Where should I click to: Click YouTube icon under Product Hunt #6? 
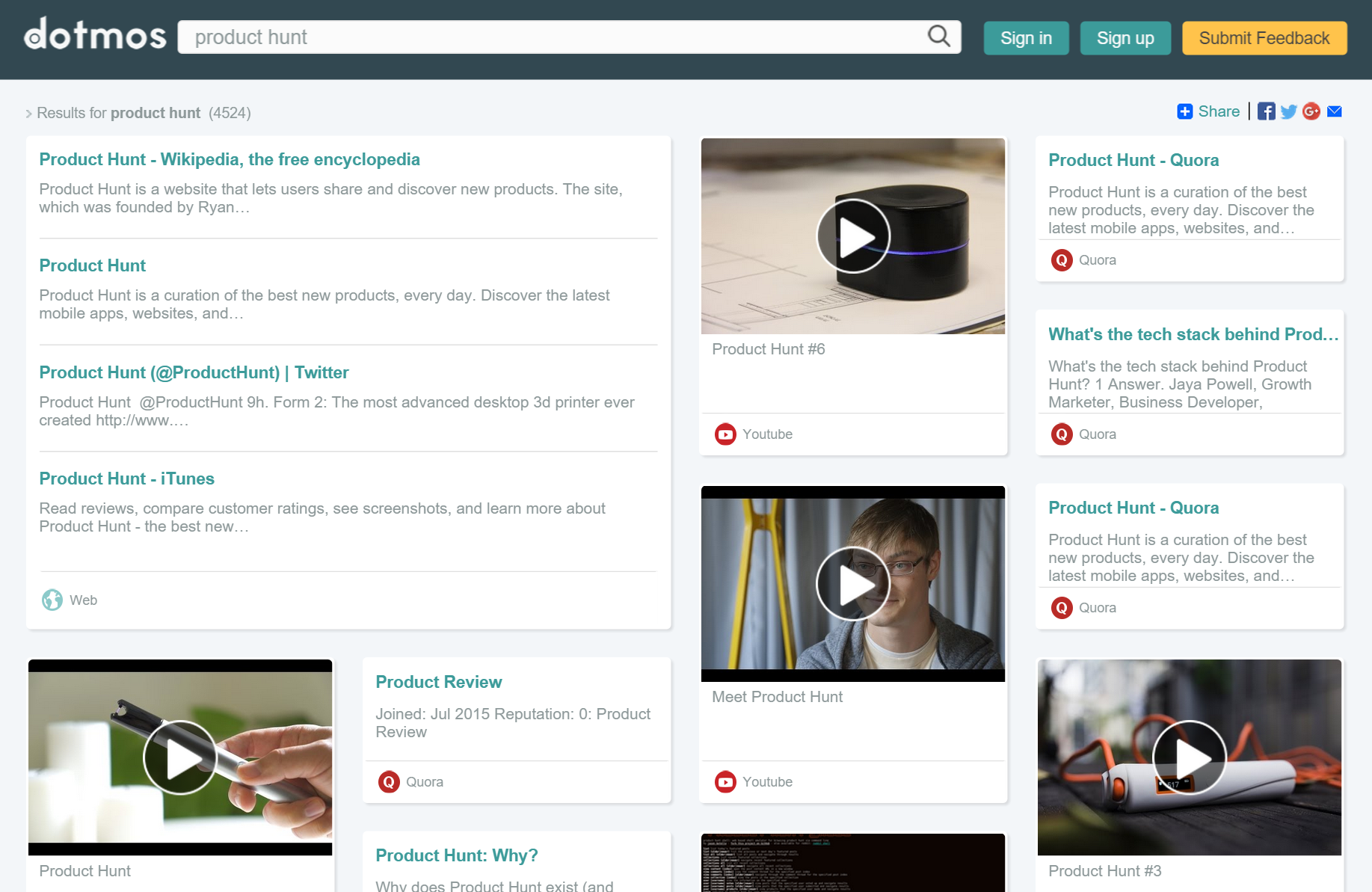725,434
